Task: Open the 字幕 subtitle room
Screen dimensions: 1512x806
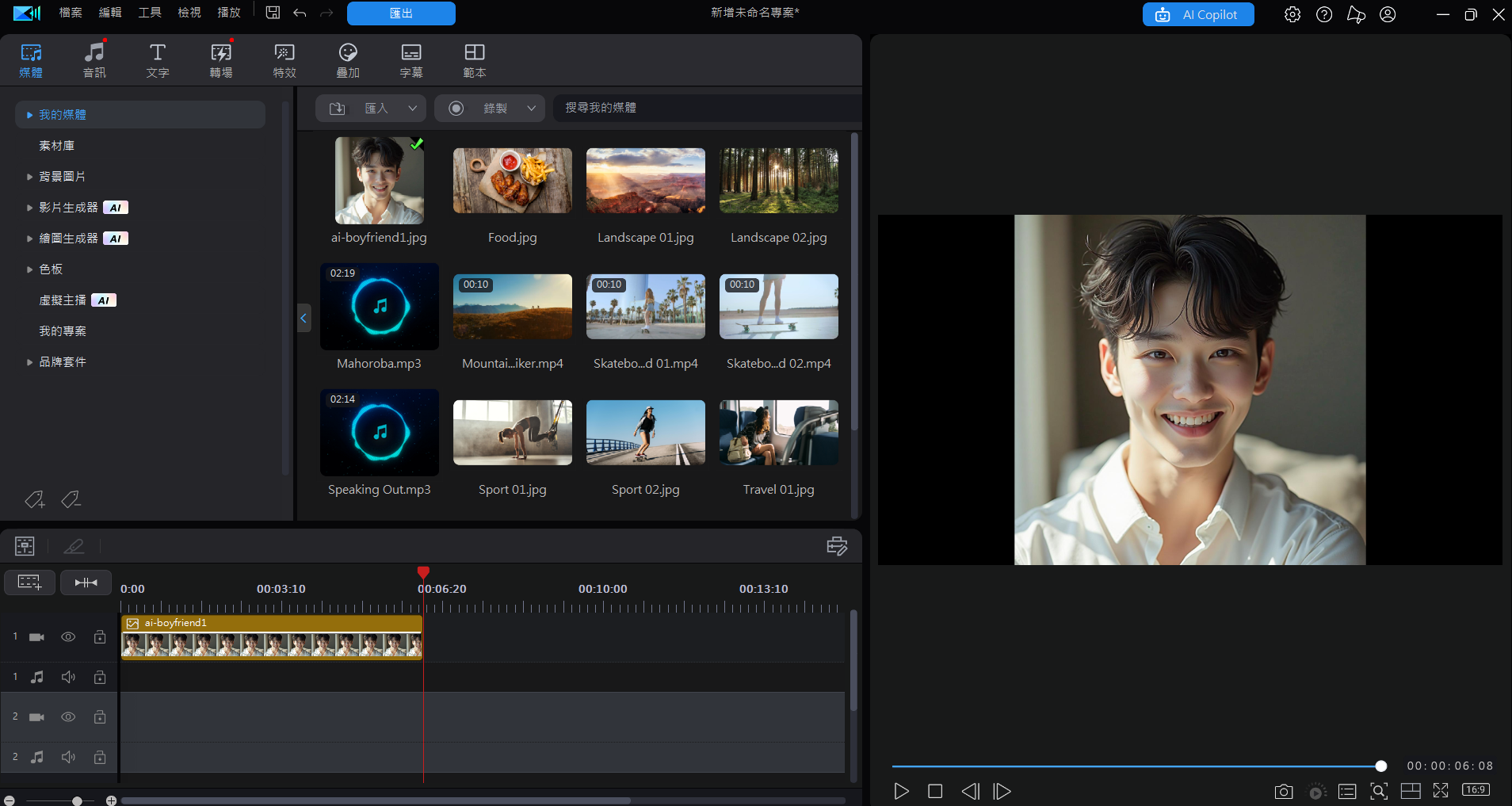Action: [x=411, y=60]
